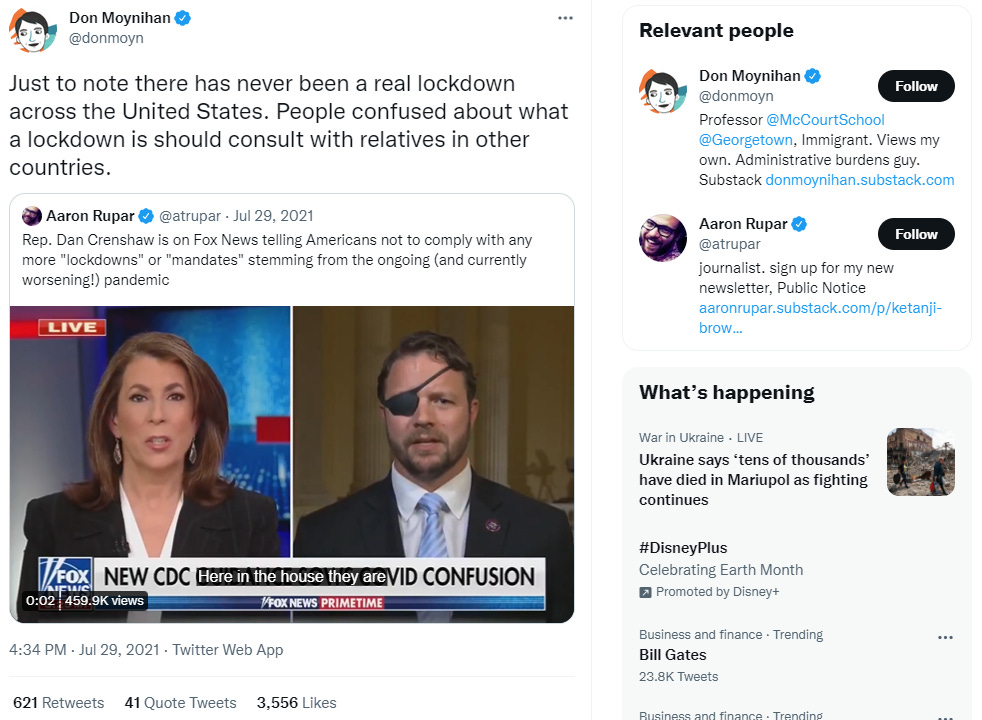
Task: Click the Promoted by Disney+ arrow icon
Action: tap(645, 592)
